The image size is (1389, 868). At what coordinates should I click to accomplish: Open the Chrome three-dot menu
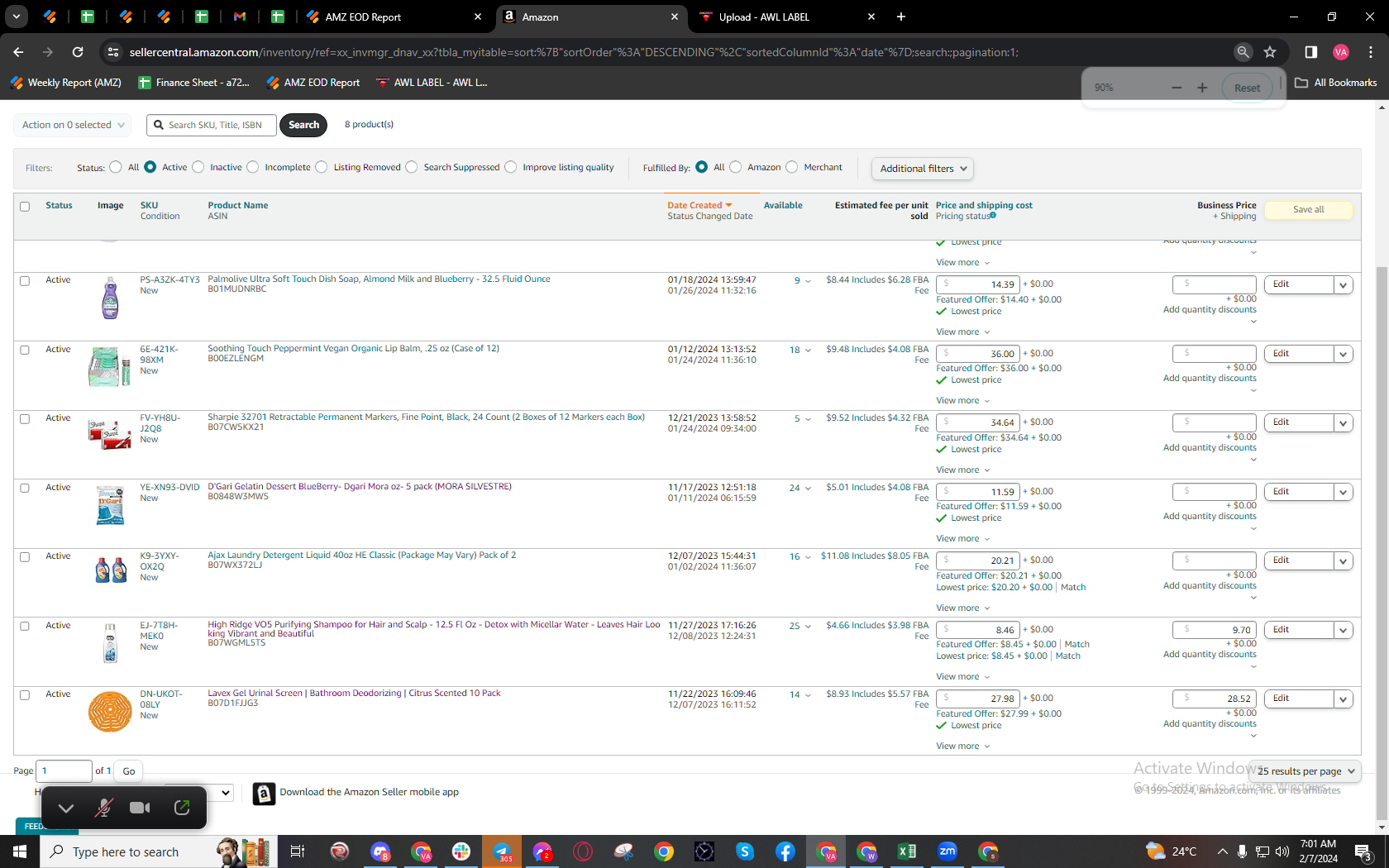point(1371,52)
